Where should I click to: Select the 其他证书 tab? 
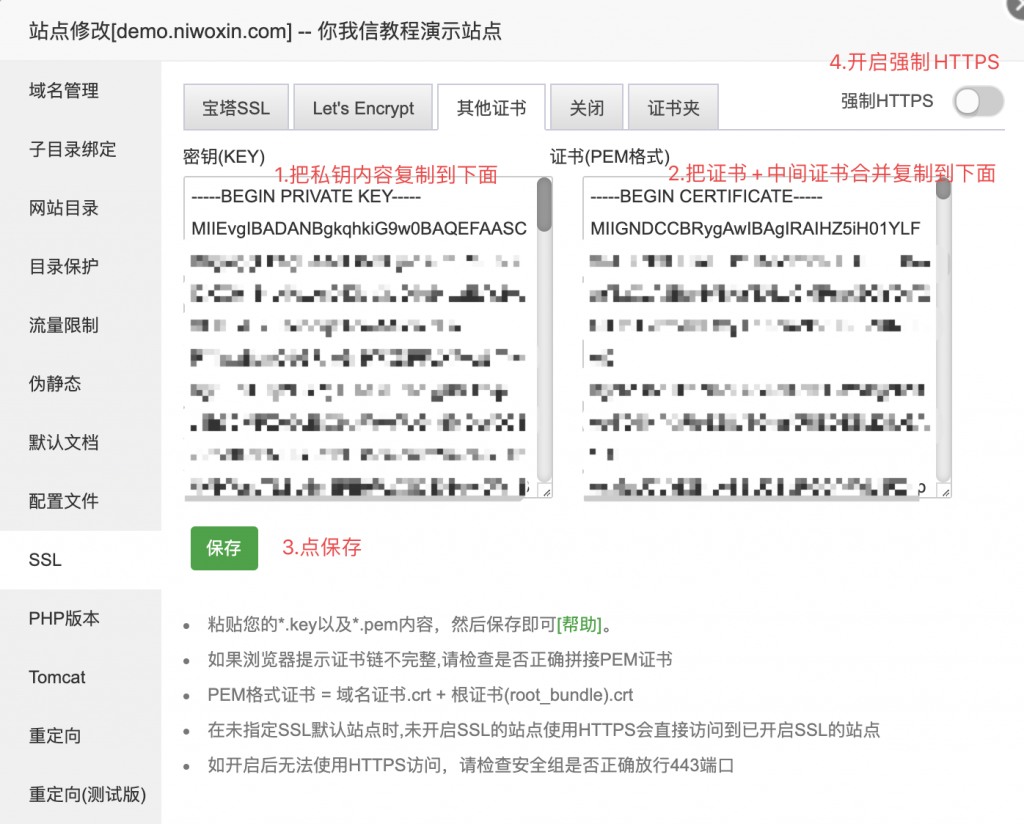coord(491,108)
